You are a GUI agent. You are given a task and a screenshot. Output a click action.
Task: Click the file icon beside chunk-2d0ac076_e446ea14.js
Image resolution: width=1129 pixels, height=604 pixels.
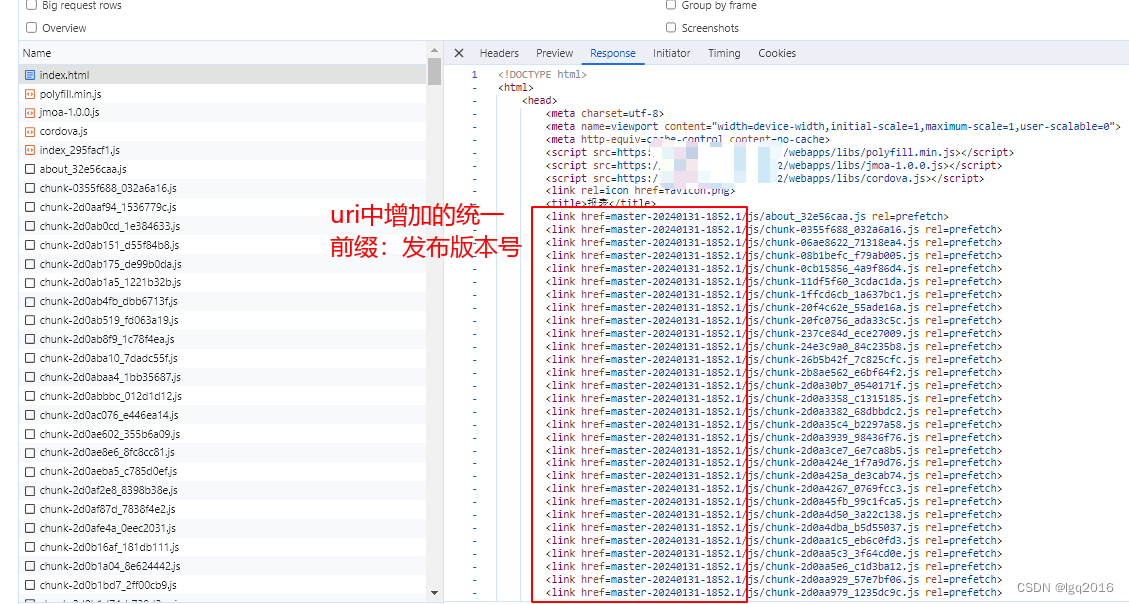(x=30, y=415)
